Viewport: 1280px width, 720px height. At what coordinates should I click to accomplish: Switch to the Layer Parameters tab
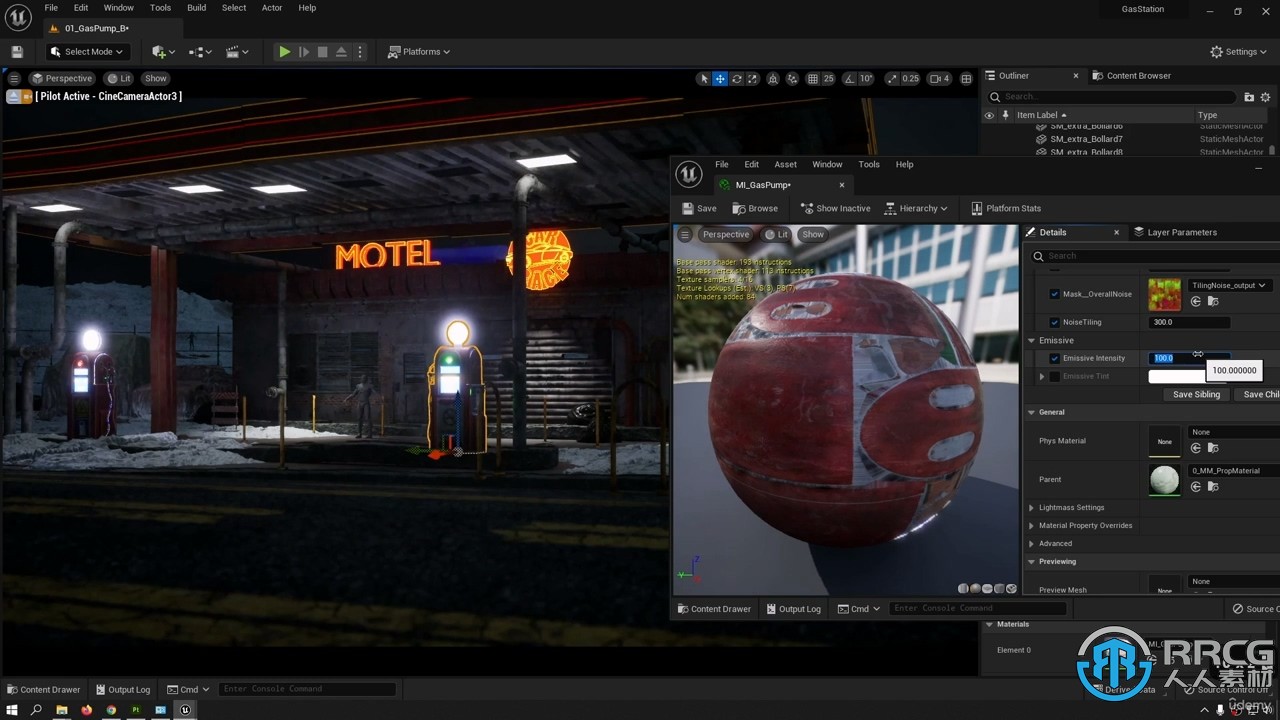(x=1175, y=232)
